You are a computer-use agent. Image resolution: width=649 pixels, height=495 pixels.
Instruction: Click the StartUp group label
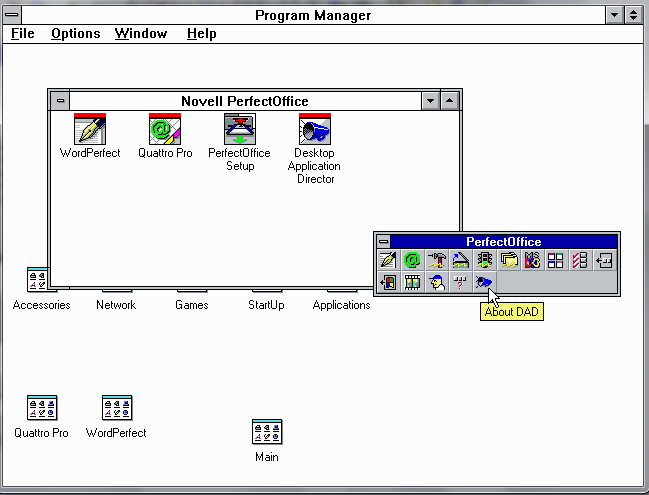click(x=266, y=305)
